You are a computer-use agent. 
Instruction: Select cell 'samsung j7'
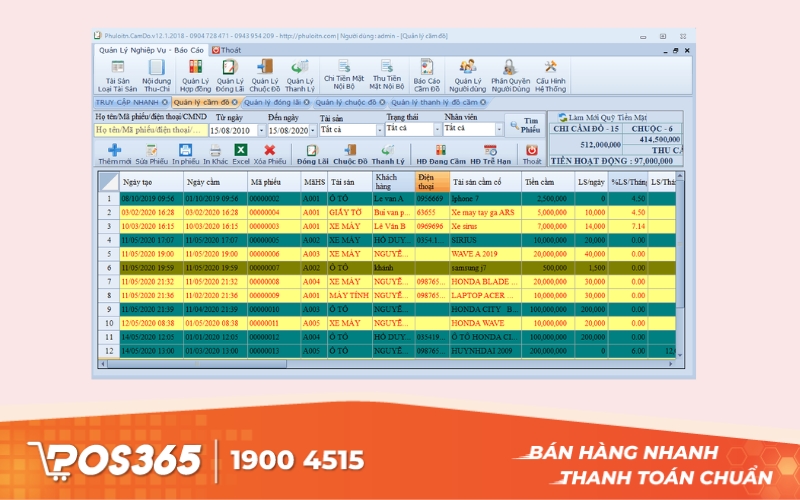[485, 268]
